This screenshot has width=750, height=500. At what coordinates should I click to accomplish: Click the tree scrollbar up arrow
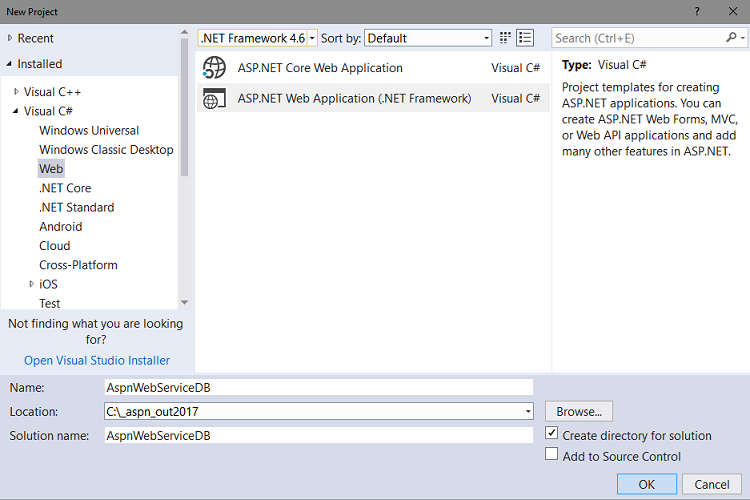(185, 32)
